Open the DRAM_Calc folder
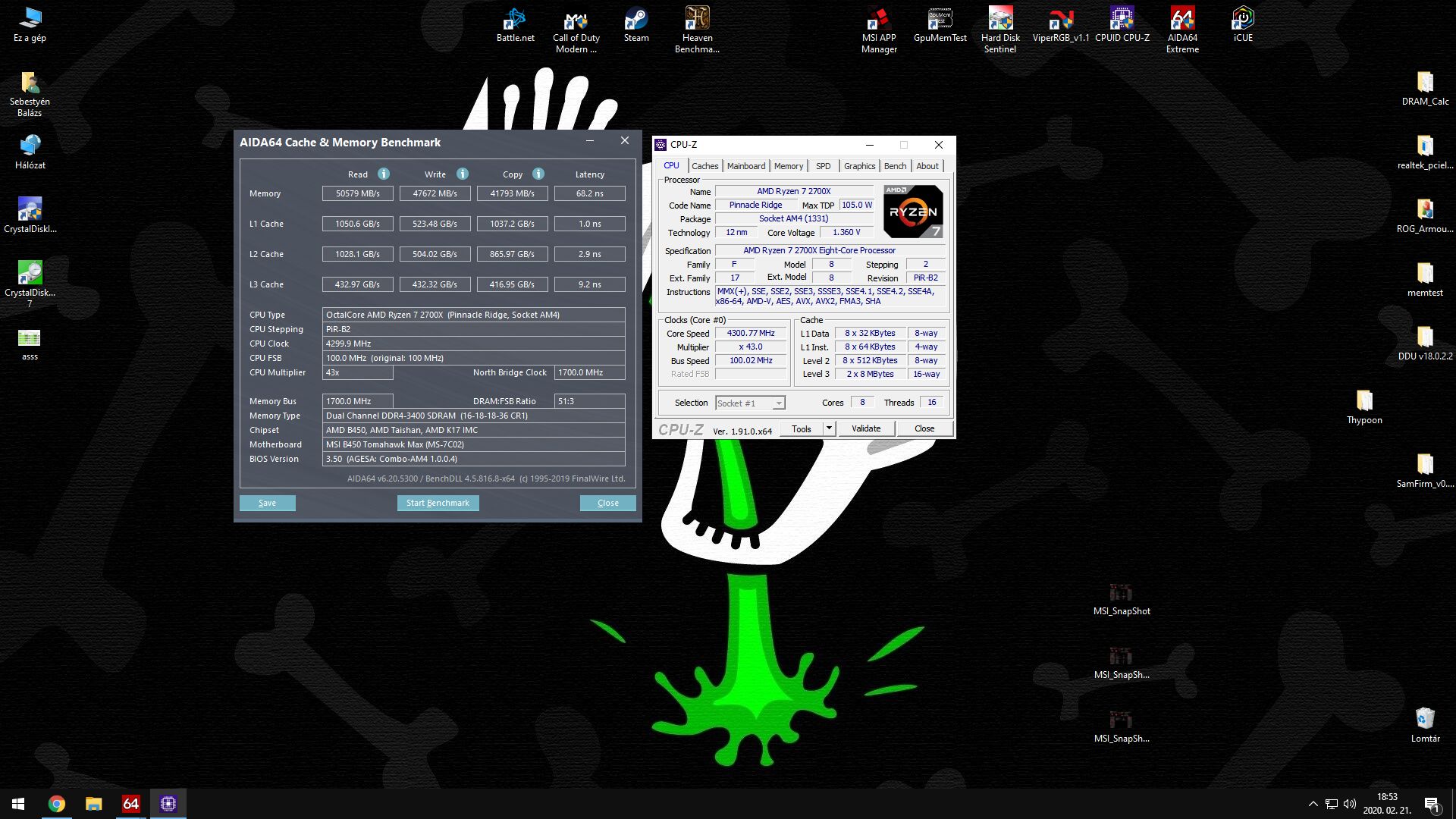Image resolution: width=1456 pixels, height=819 pixels. (x=1425, y=88)
